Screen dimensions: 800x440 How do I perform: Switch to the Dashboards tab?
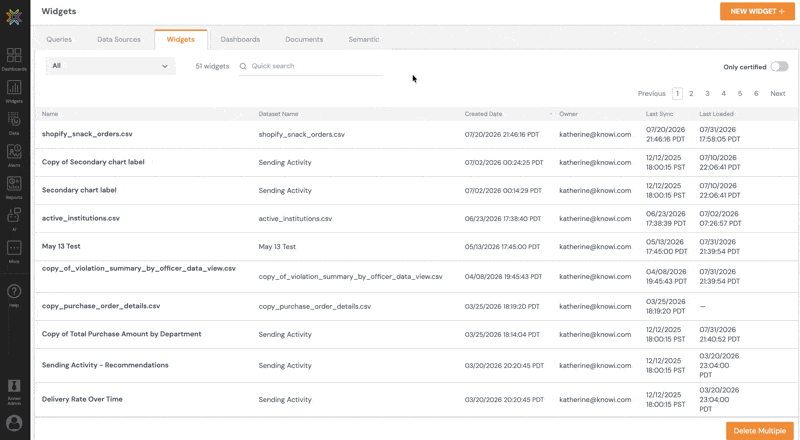coord(240,39)
